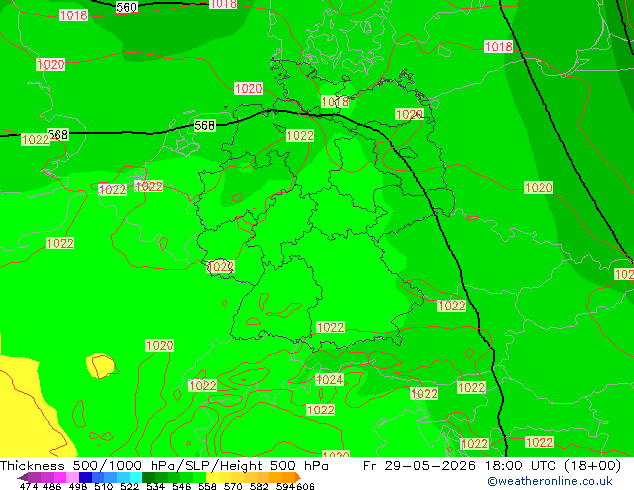
Task: Click the legend value '498'
Action: point(78,486)
